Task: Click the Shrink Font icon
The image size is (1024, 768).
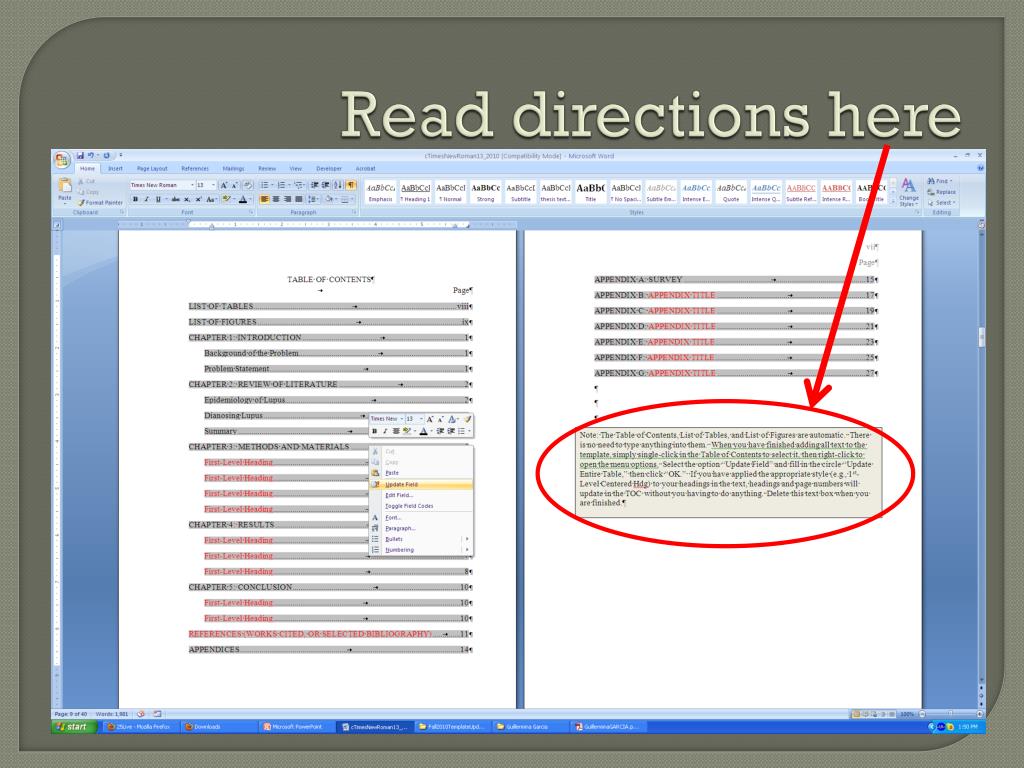Action: click(234, 185)
